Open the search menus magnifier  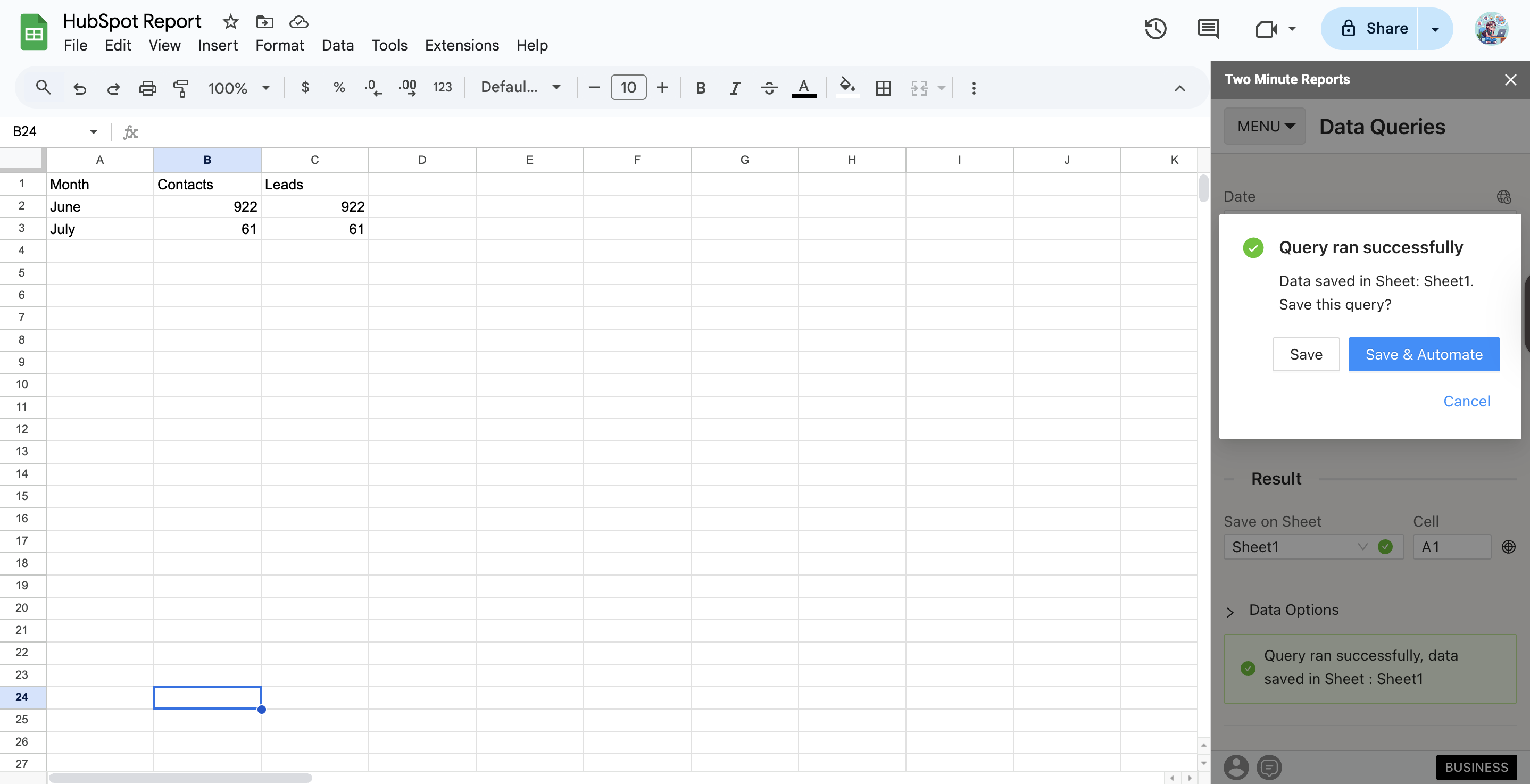click(43, 87)
